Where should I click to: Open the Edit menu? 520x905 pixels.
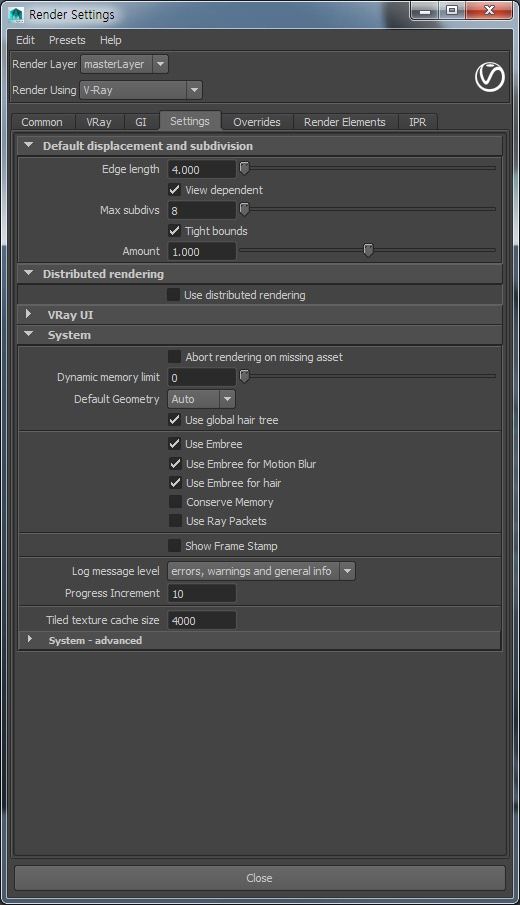(25, 40)
